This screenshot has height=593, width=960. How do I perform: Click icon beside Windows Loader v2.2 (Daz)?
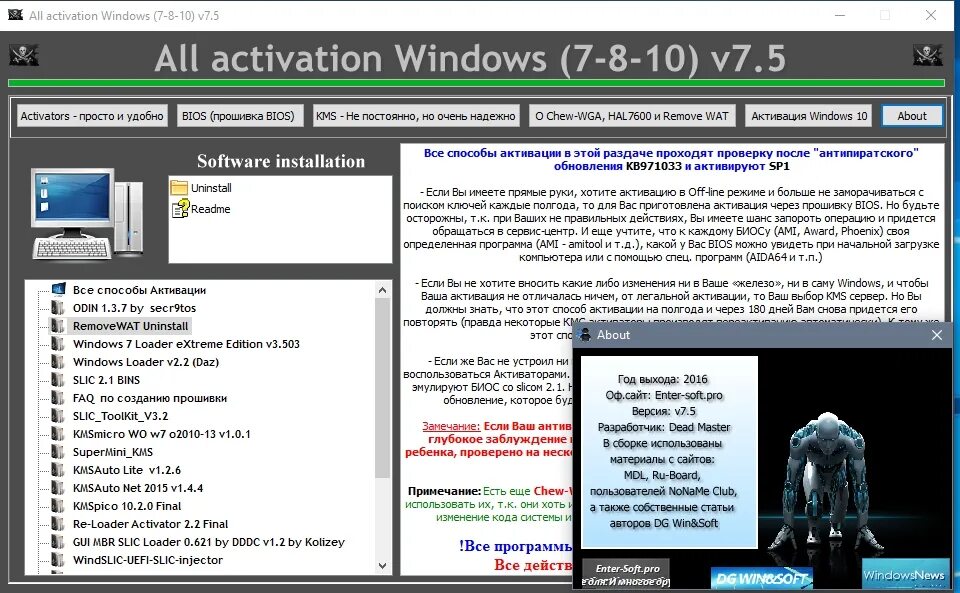pyautogui.click(x=58, y=362)
